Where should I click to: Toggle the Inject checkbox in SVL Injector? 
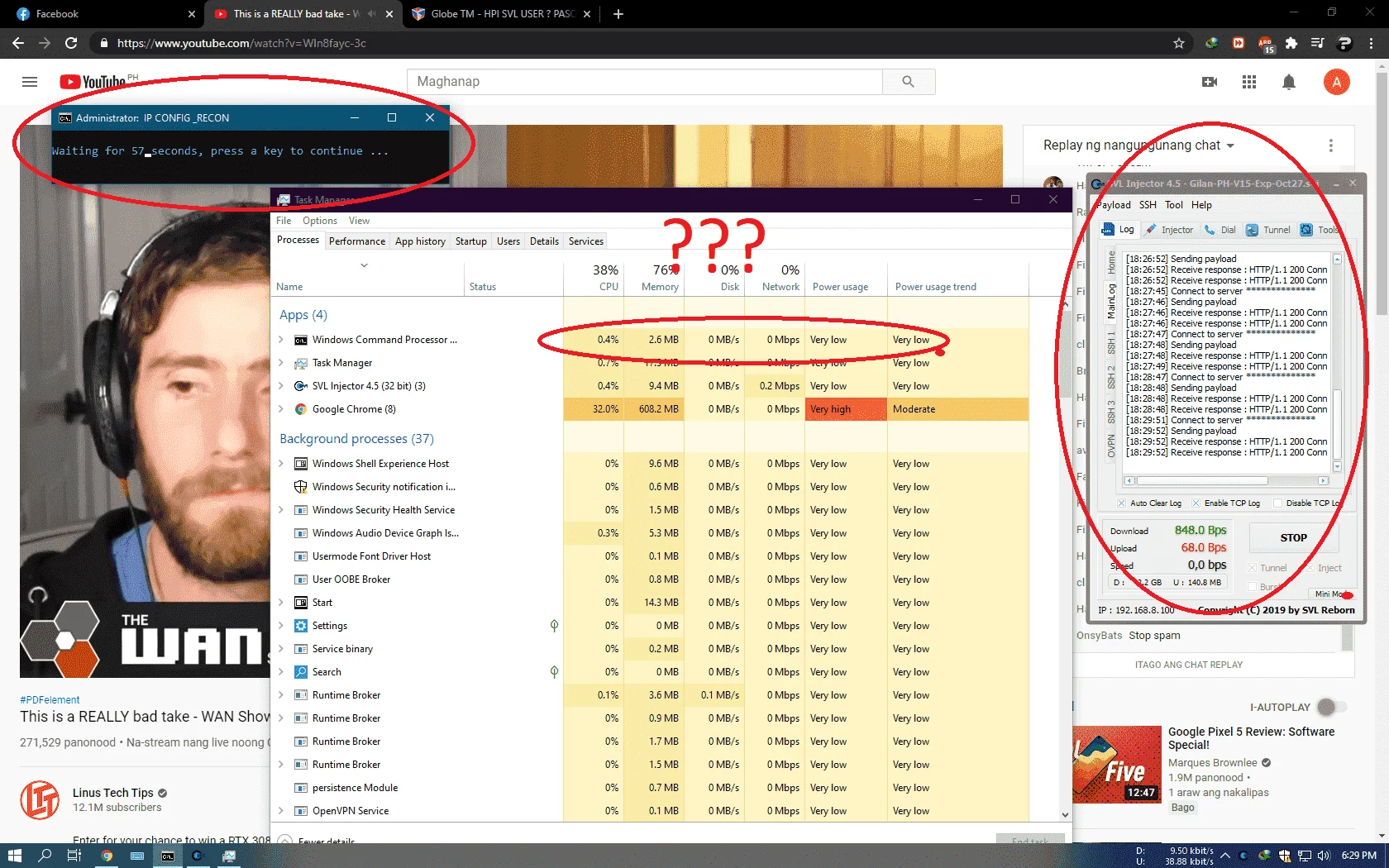1310,568
